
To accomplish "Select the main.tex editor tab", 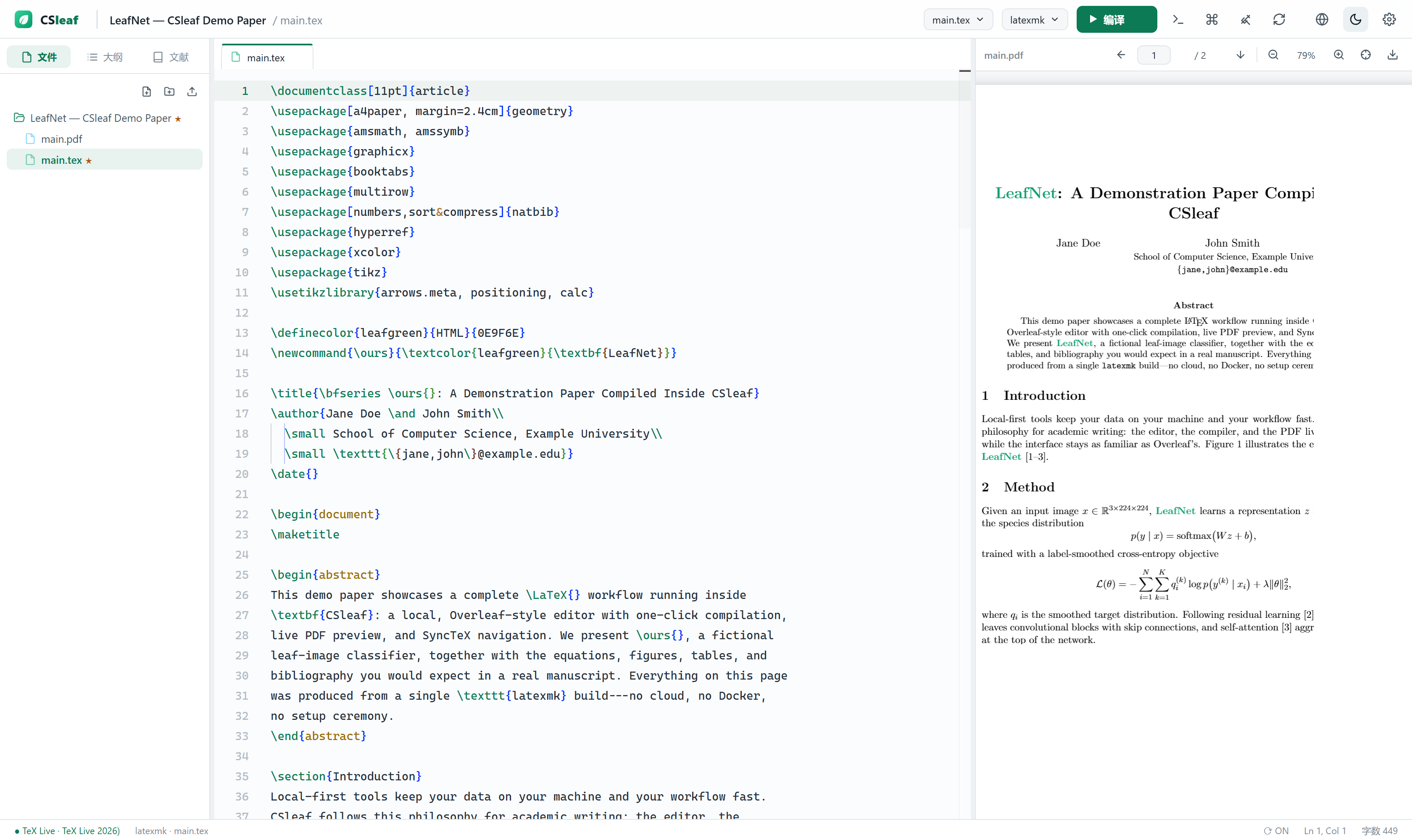I will pyautogui.click(x=267, y=58).
